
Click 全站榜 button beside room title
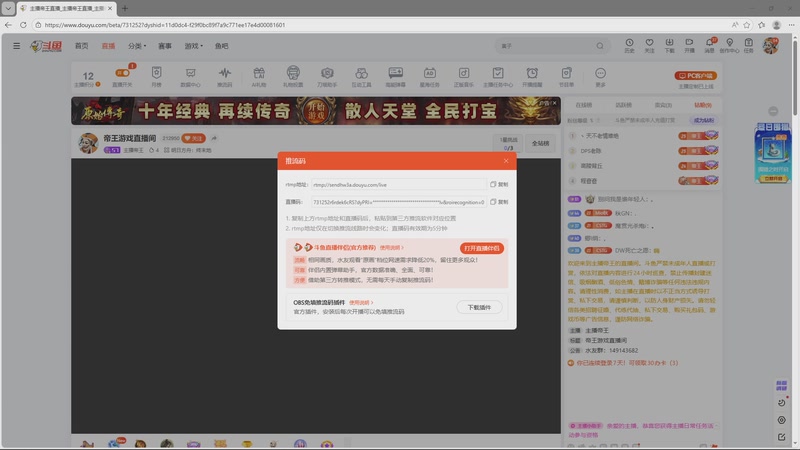(x=540, y=143)
